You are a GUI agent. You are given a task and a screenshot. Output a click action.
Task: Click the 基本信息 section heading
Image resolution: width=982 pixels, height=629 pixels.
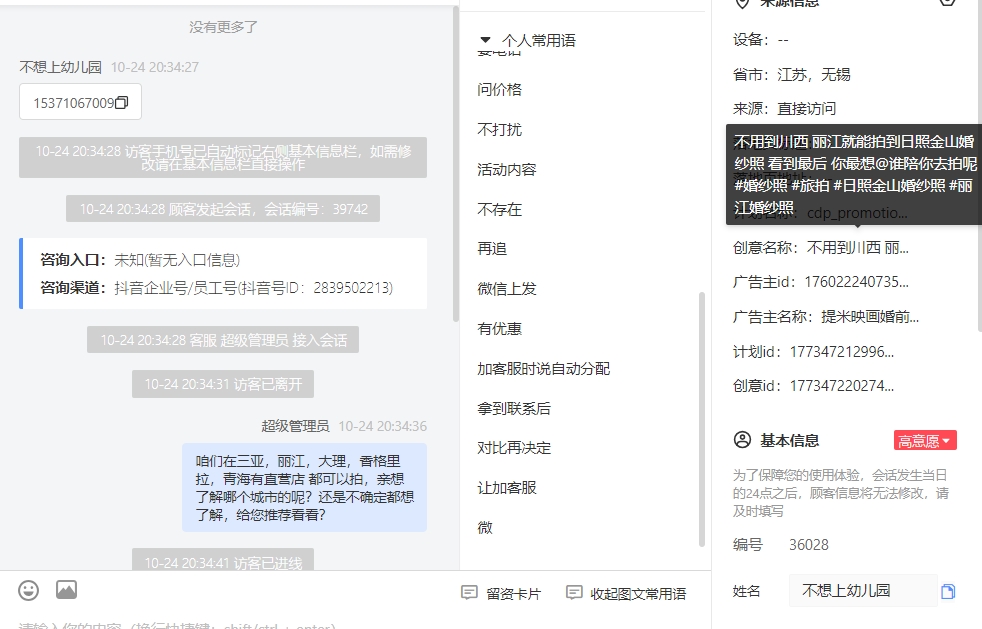click(x=789, y=440)
